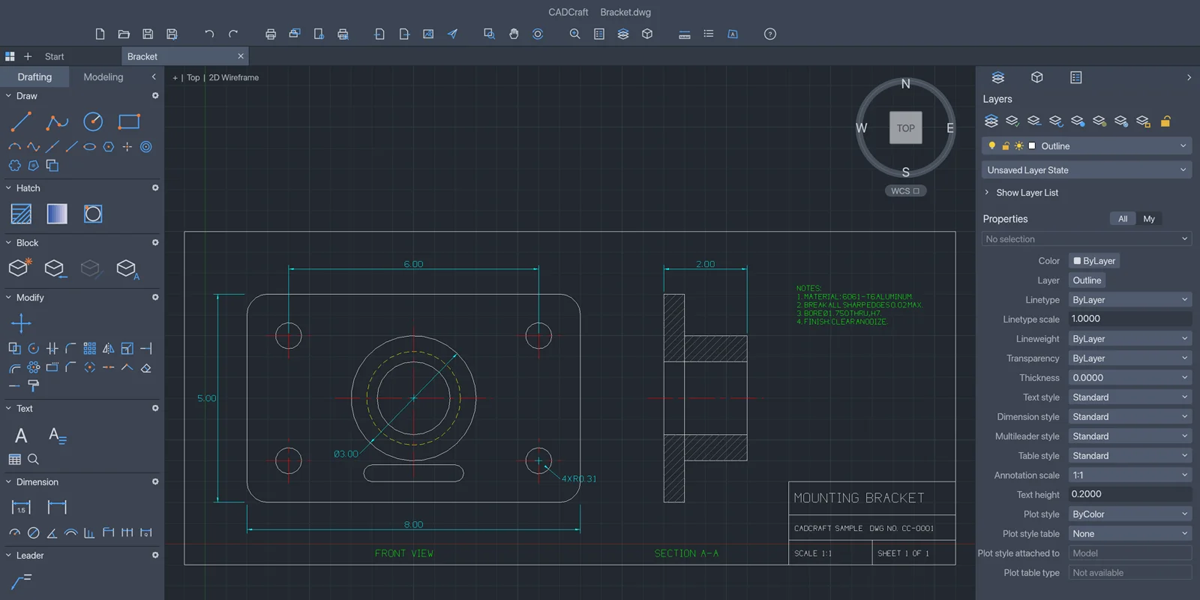Toggle the Outline layer light bulb
The width and height of the screenshot is (1200, 600).
point(993,146)
